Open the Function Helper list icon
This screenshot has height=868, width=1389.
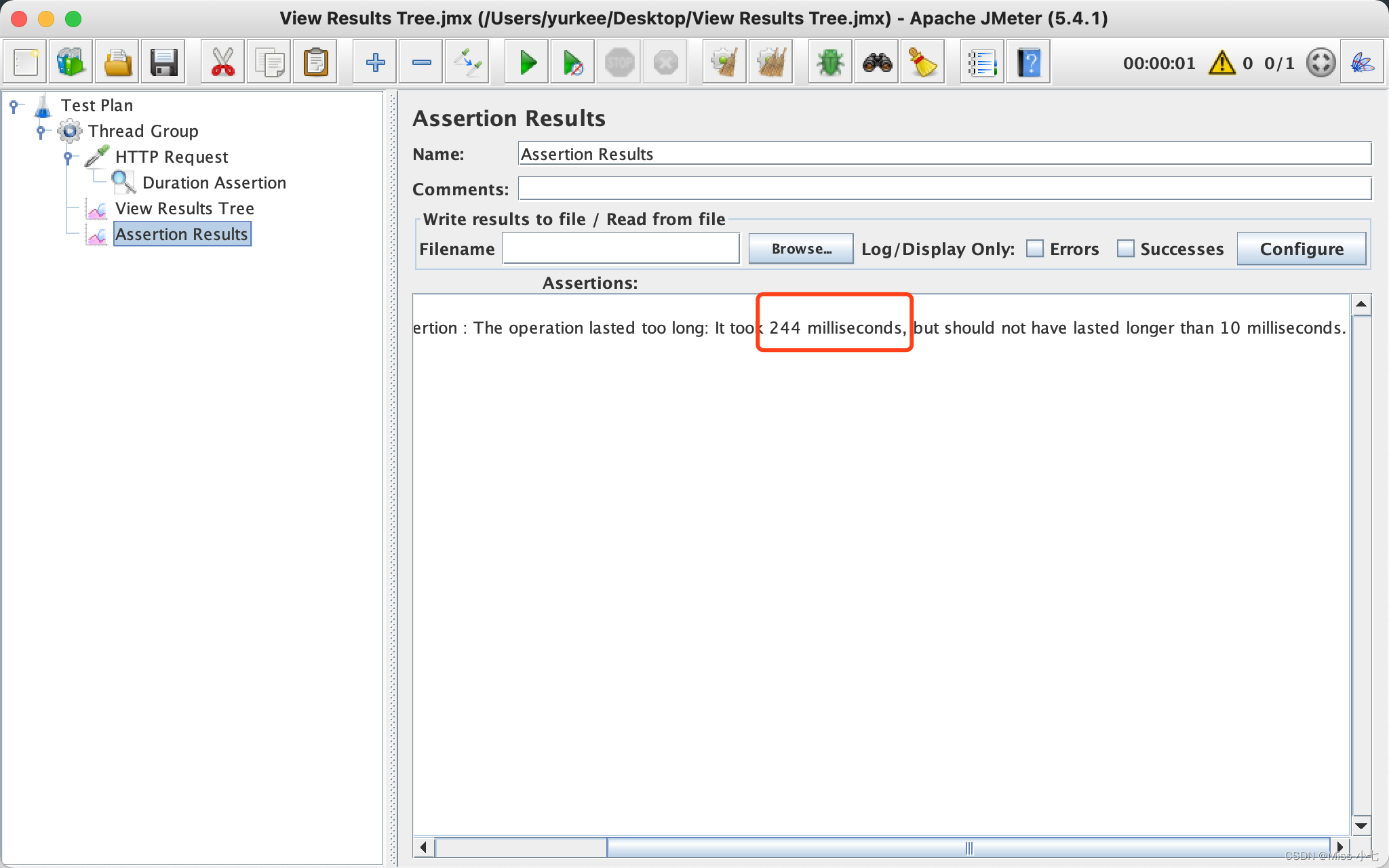[x=983, y=63]
